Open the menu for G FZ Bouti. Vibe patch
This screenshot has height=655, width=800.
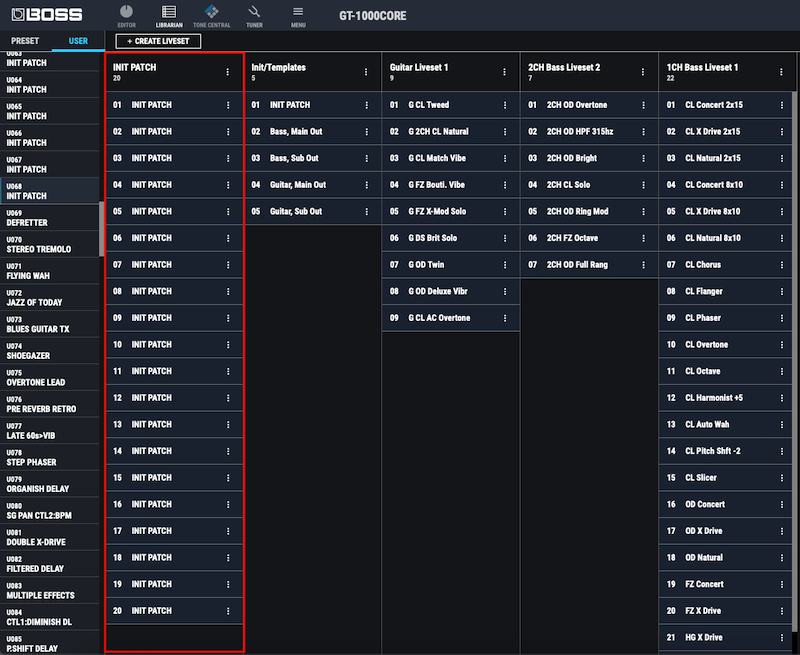(505, 185)
